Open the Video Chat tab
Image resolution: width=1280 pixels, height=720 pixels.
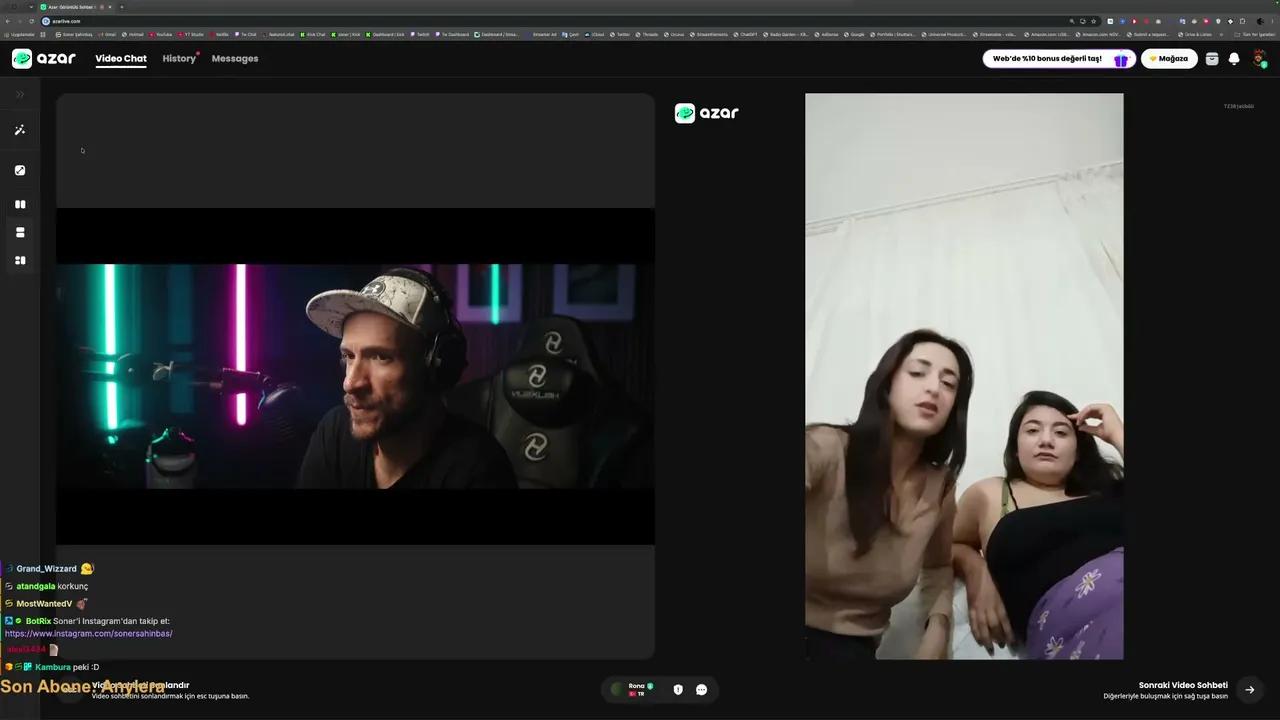(x=121, y=58)
